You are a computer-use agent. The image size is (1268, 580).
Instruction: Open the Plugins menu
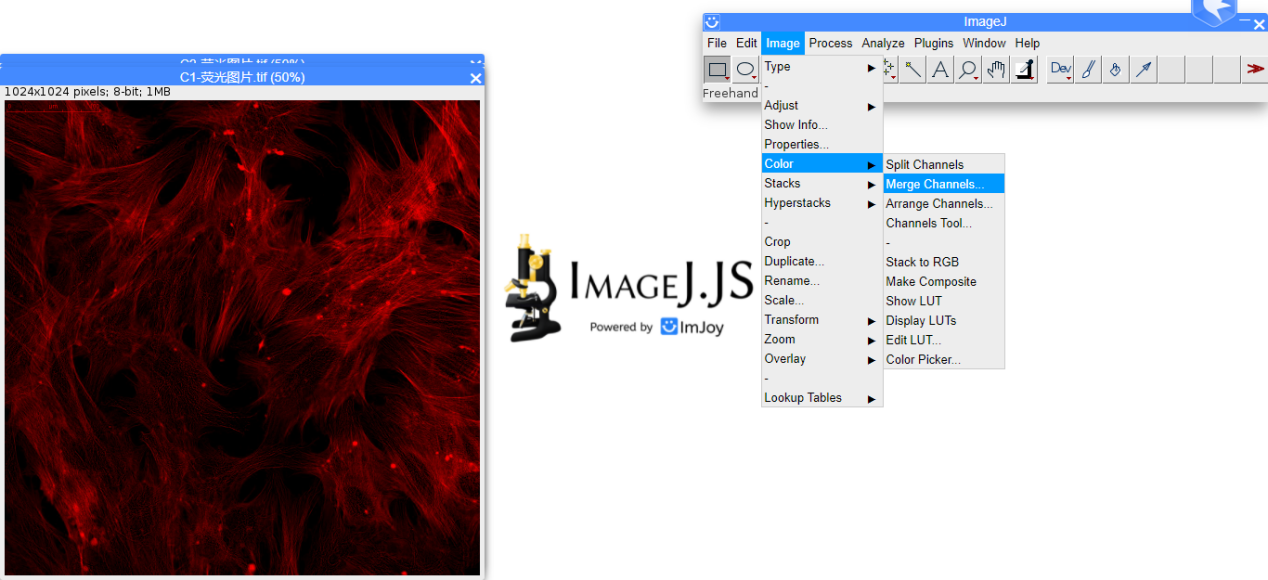click(933, 43)
